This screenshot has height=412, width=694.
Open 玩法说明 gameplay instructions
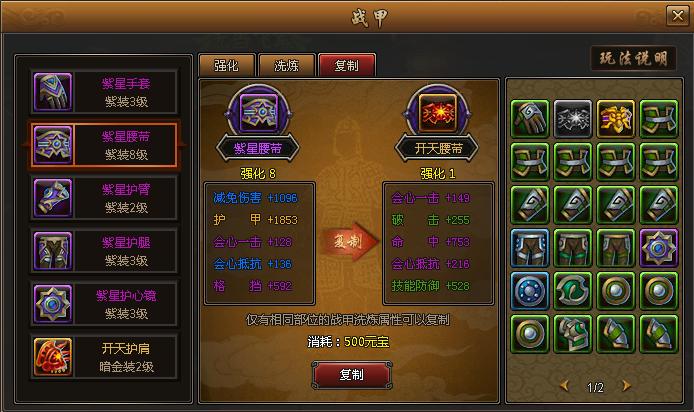[633, 58]
